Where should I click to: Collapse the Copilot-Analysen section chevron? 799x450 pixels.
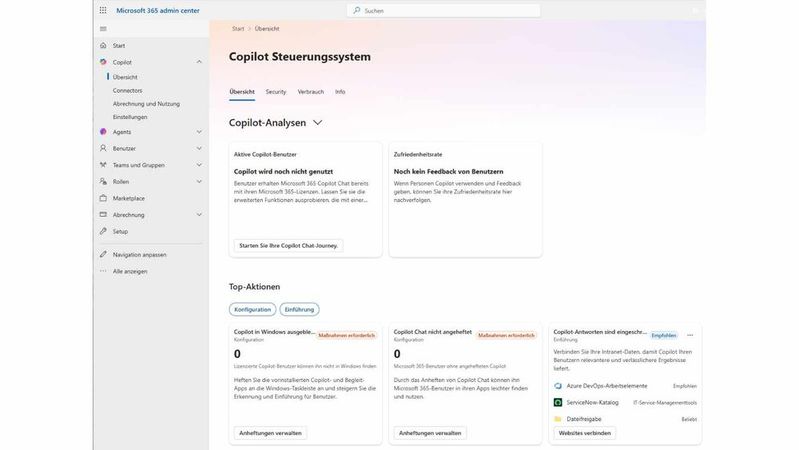(317, 123)
